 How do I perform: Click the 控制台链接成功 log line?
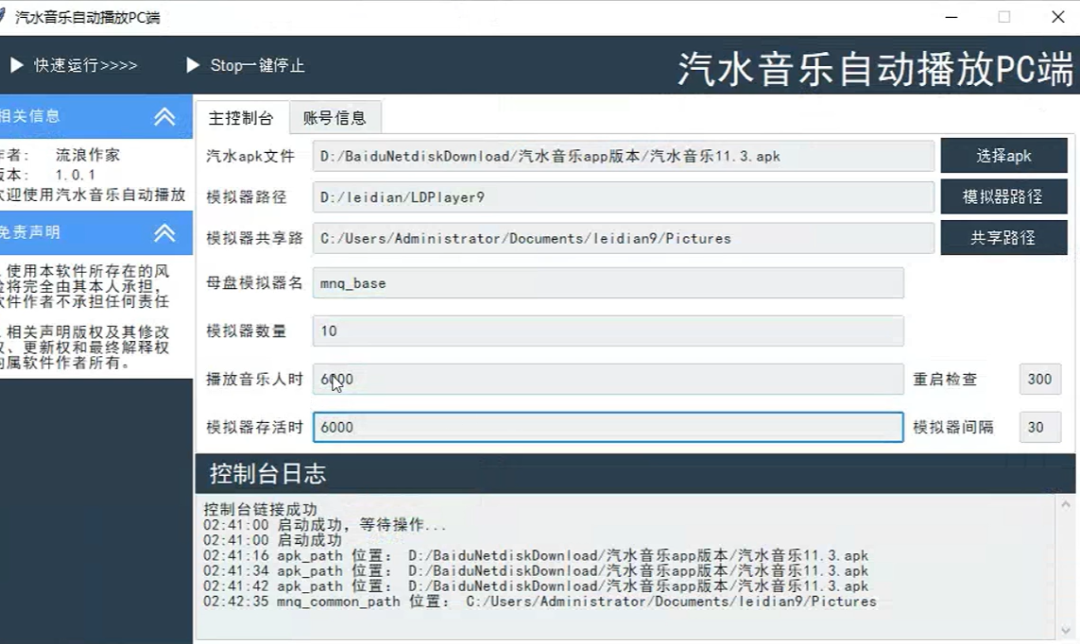[260, 509]
